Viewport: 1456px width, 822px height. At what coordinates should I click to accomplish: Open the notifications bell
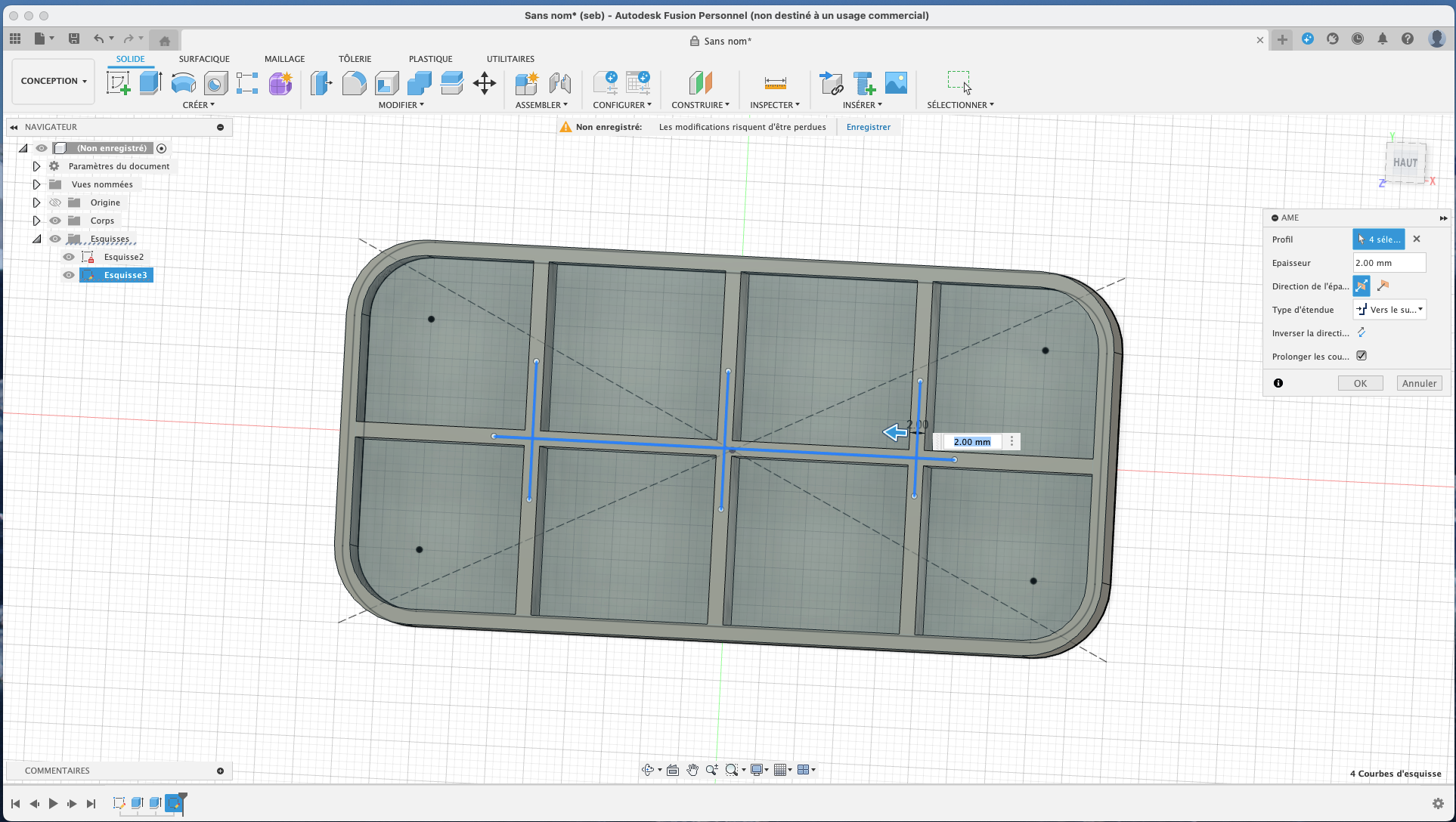tap(1383, 39)
